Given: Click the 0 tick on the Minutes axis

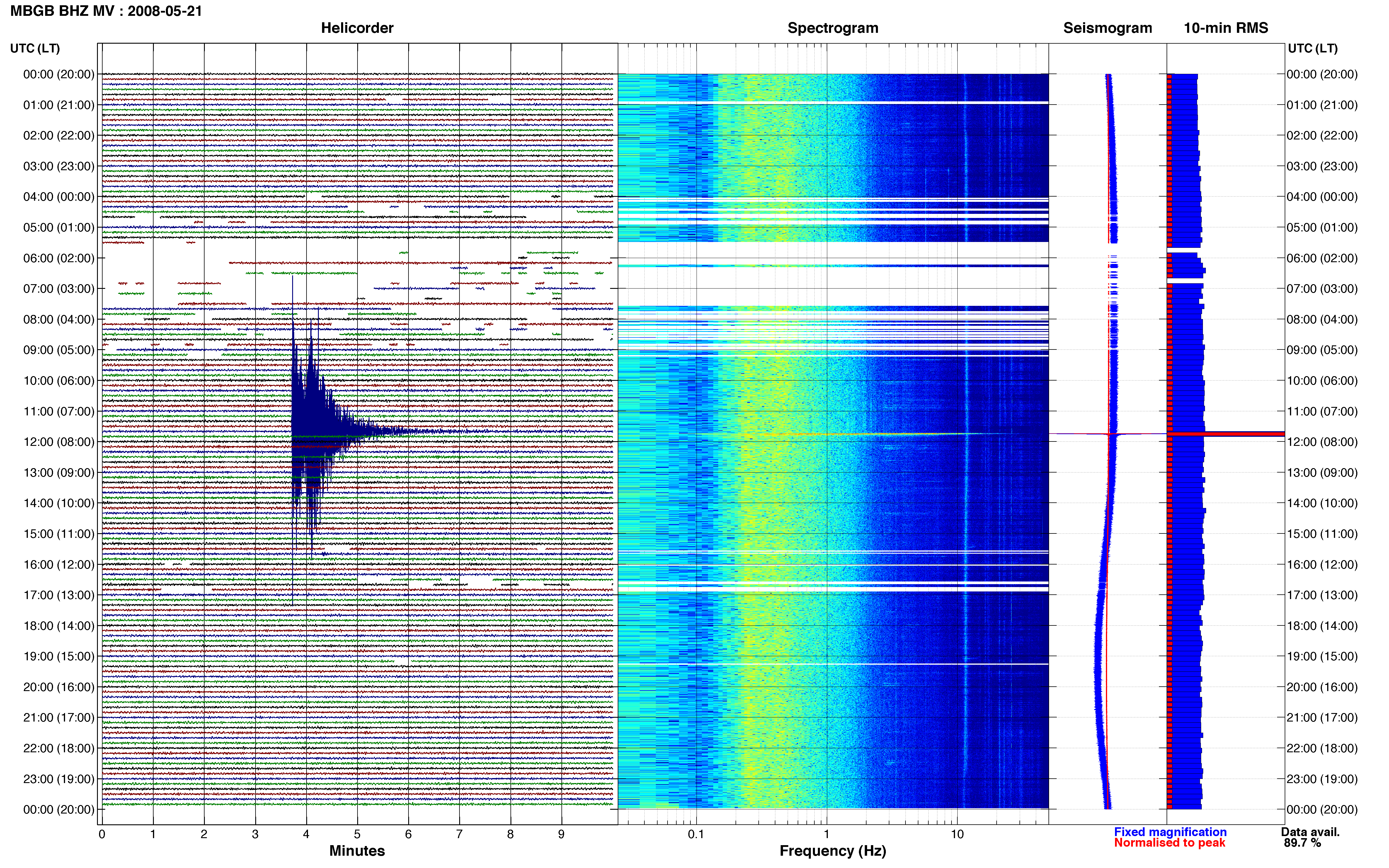Looking at the screenshot, I should click(x=102, y=834).
